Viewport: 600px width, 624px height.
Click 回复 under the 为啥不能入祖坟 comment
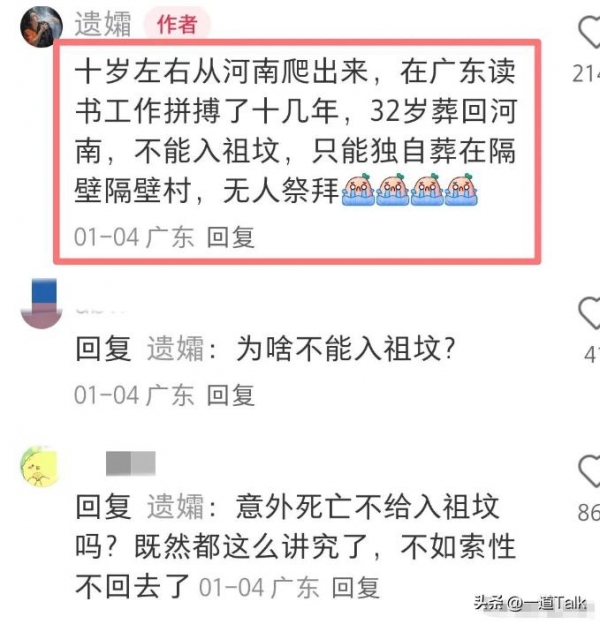pyautogui.click(x=231, y=395)
